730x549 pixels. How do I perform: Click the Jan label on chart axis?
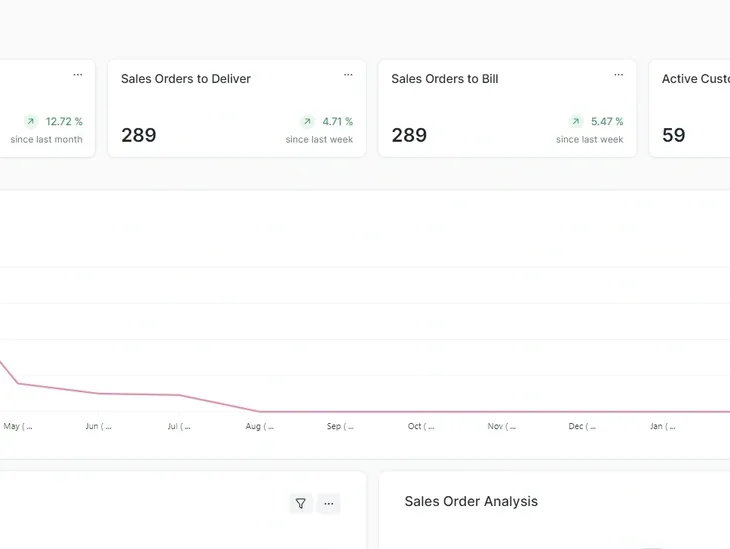662,426
